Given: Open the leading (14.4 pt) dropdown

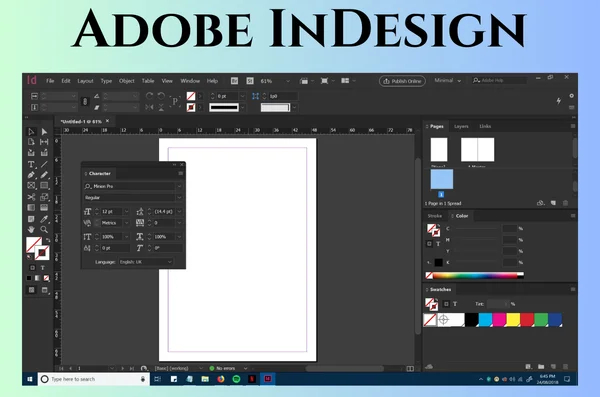Looking at the screenshot, I should pyautogui.click(x=179, y=211).
